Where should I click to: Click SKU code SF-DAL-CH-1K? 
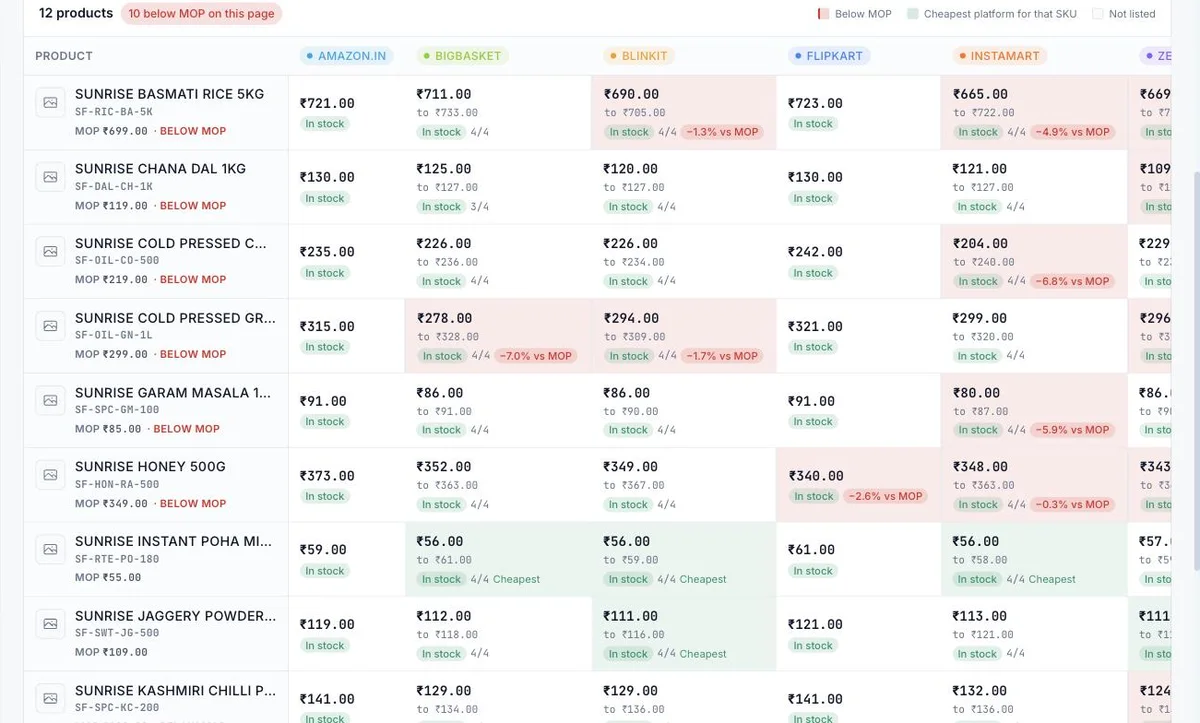tap(114, 187)
